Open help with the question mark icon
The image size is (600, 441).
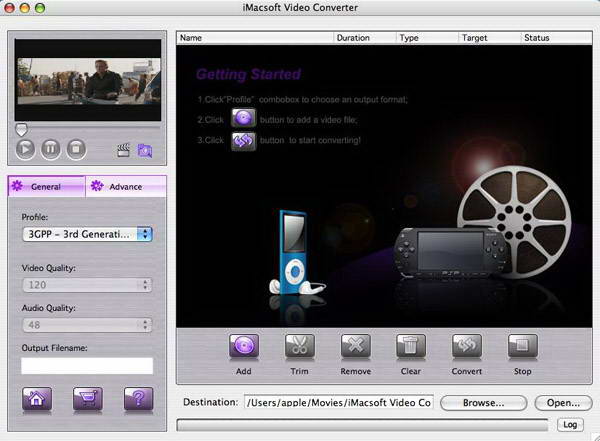point(139,399)
